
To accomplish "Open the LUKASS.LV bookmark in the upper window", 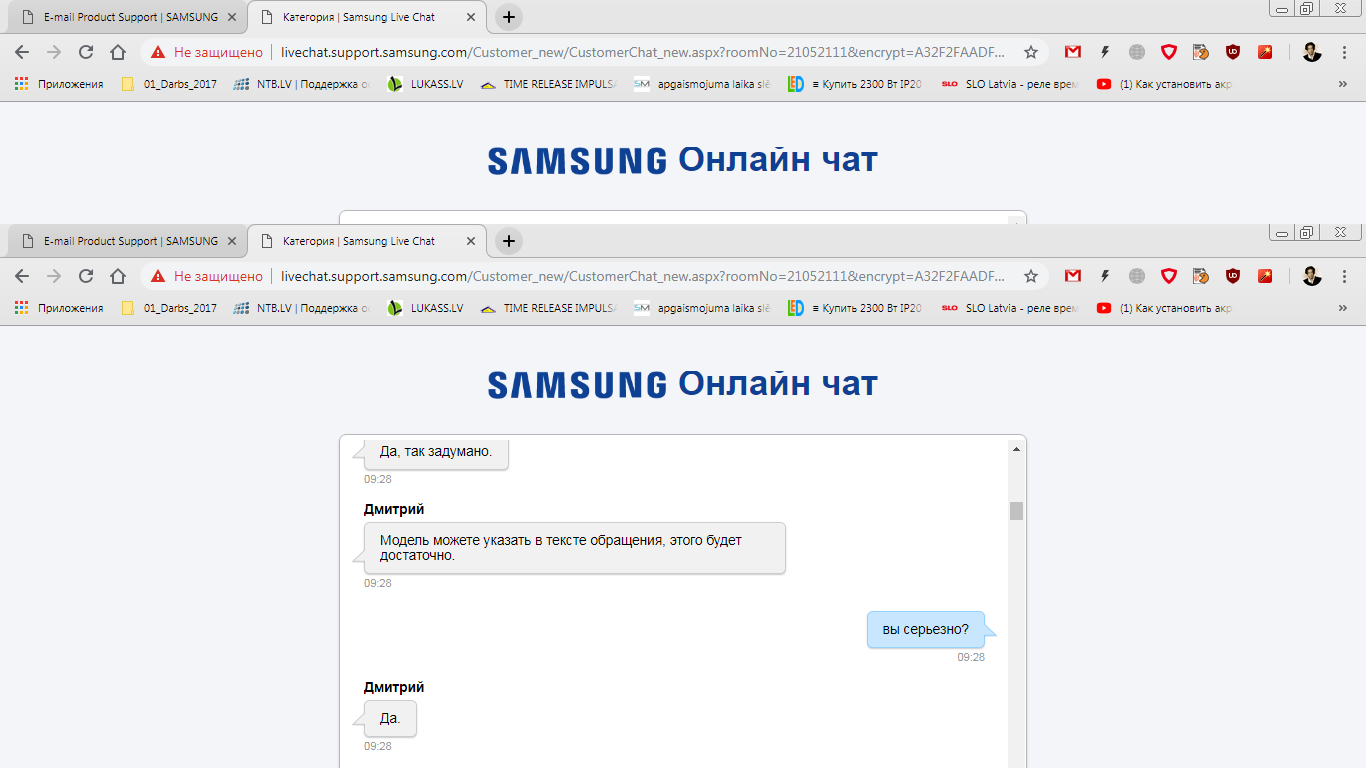I will pos(425,84).
